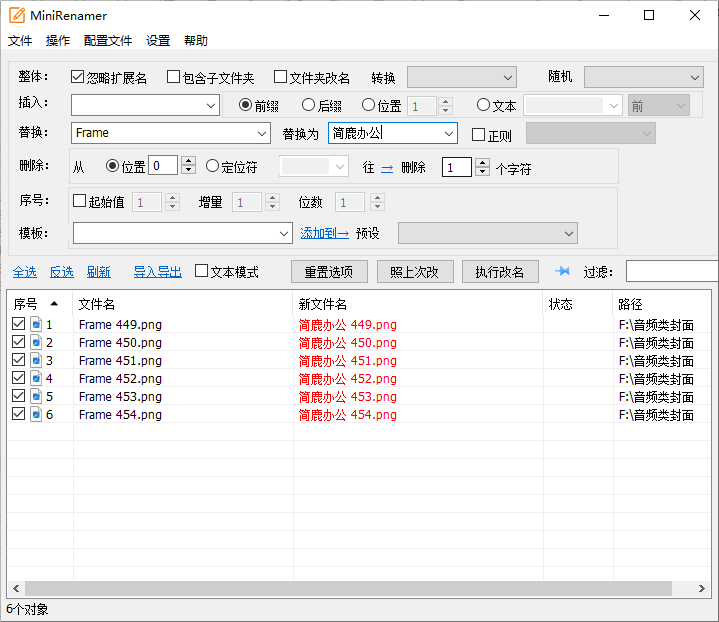Image resolution: width=719 pixels, height=622 pixels.
Task: Enable the 包含子文件夹 checkbox
Action: tap(174, 77)
